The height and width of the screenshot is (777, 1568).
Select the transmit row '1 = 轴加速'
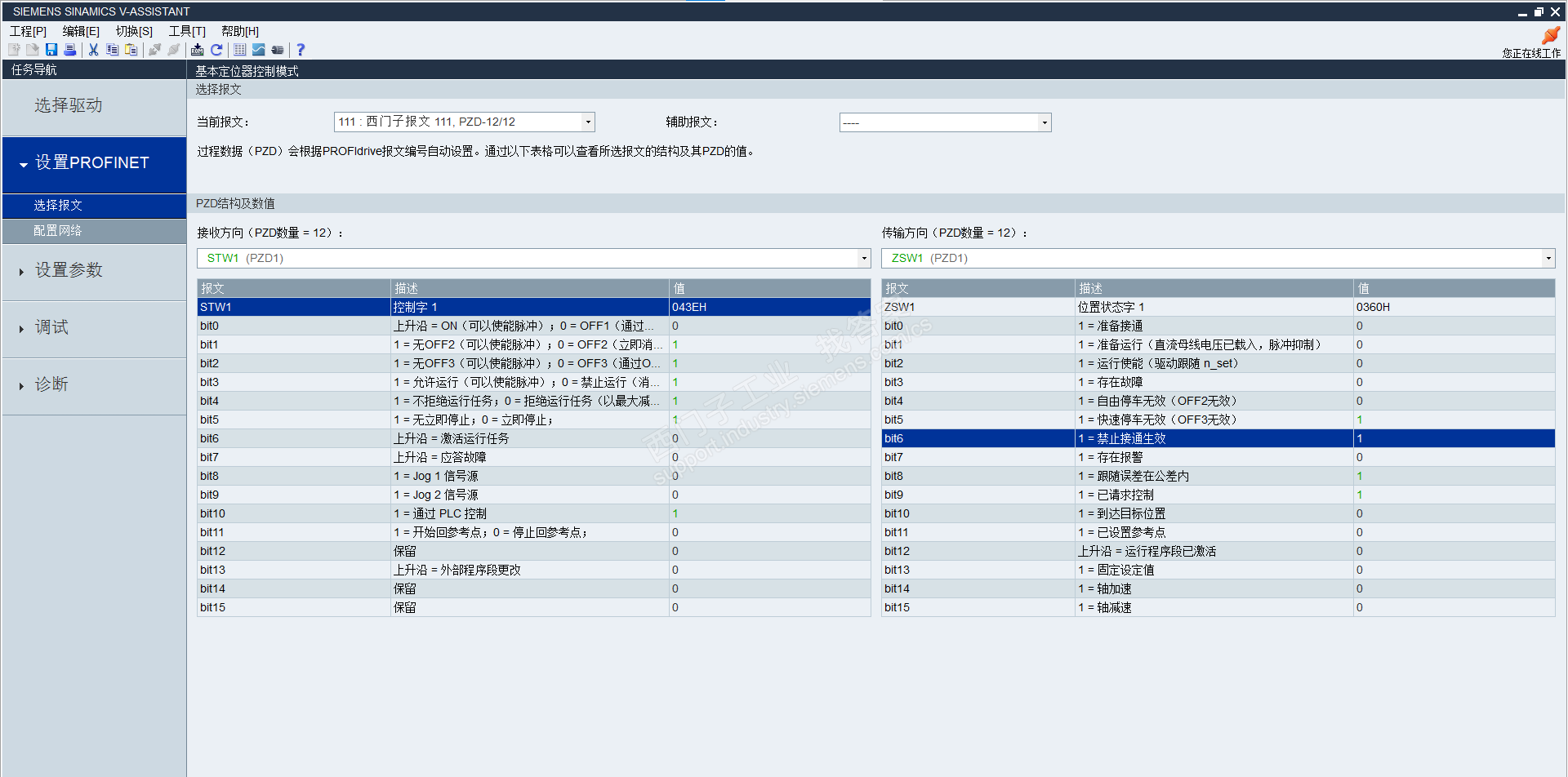click(x=1218, y=589)
